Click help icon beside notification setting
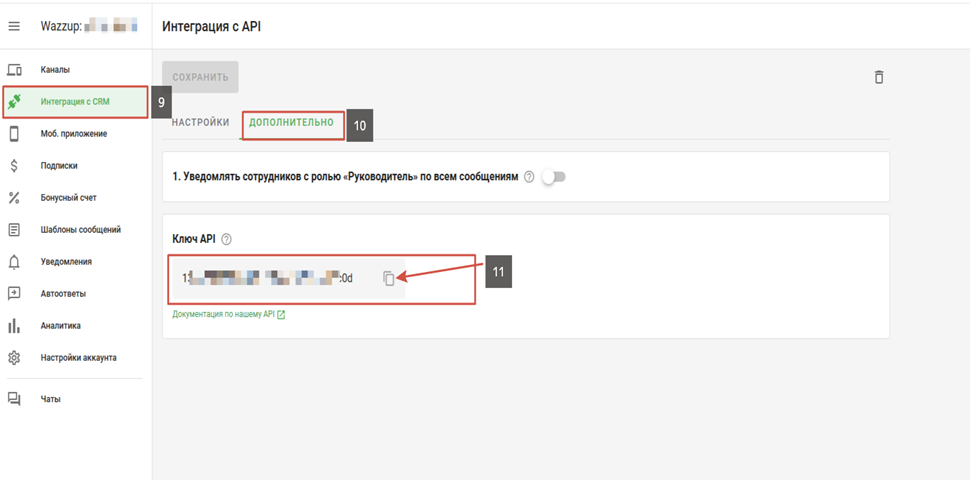Image resolution: width=970 pixels, height=480 pixels. pos(529,177)
